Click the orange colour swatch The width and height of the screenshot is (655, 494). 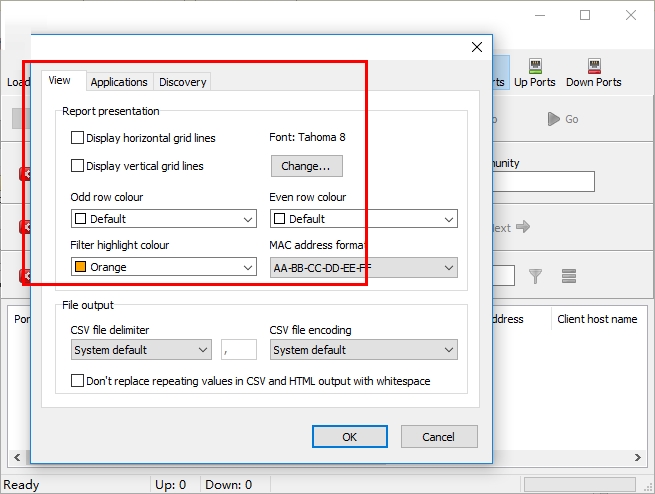click(x=80, y=266)
